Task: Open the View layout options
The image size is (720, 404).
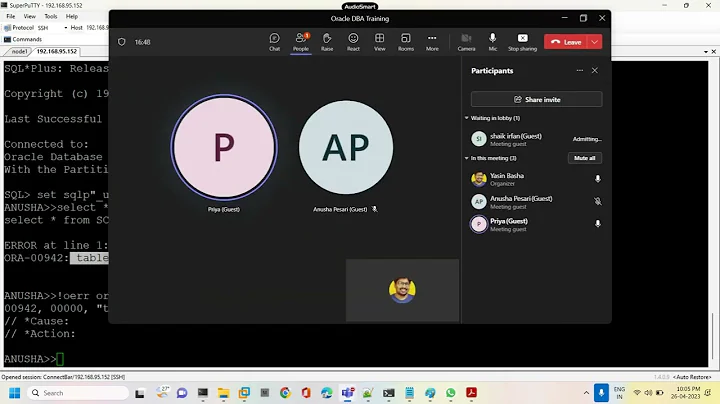Action: pyautogui.click(x=379, y=42)
